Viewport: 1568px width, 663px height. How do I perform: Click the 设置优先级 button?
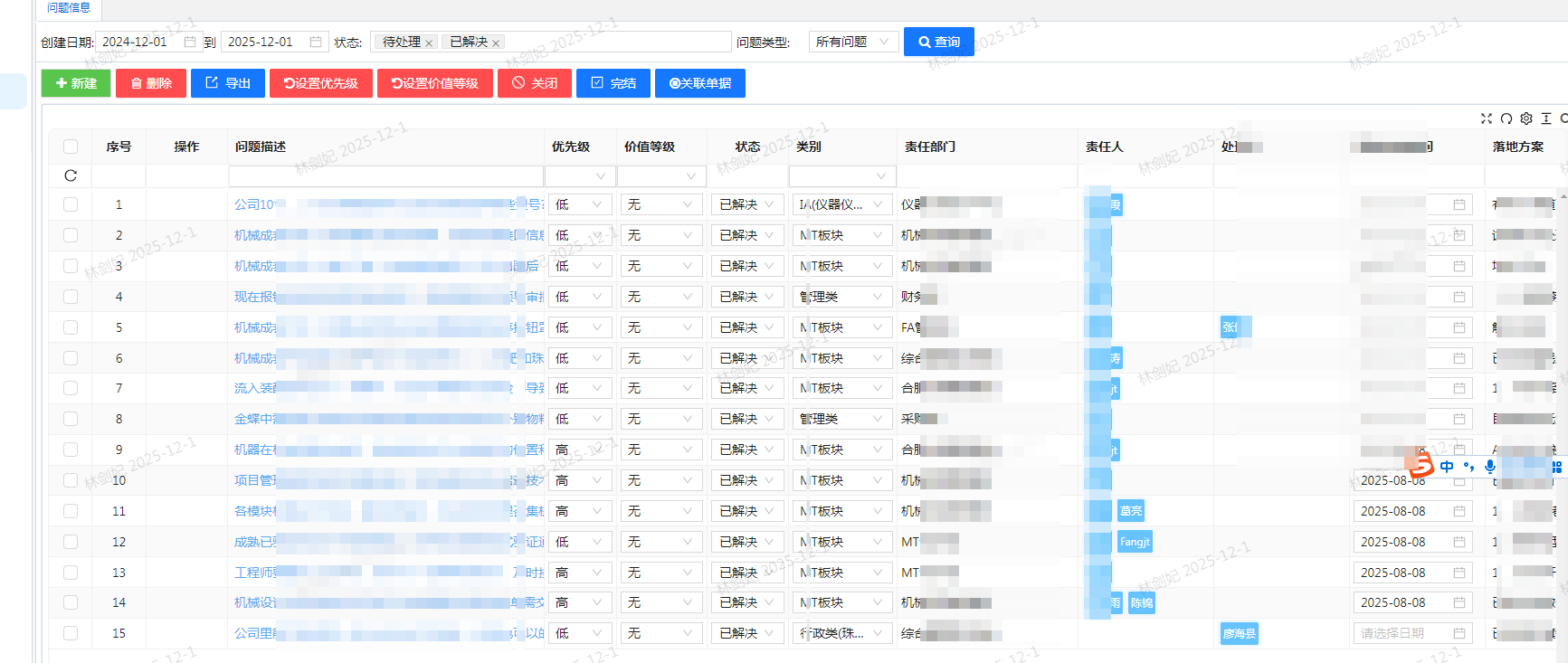320,83
